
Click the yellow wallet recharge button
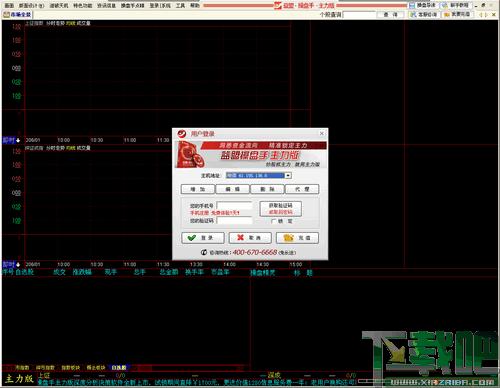point(297,238)
